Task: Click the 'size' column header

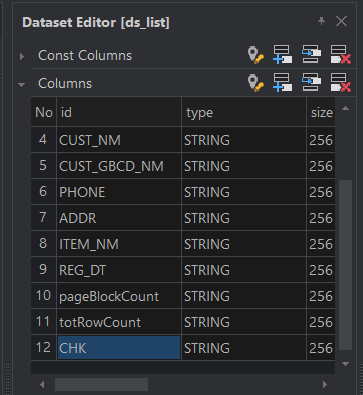Action: tap(321, 112)
